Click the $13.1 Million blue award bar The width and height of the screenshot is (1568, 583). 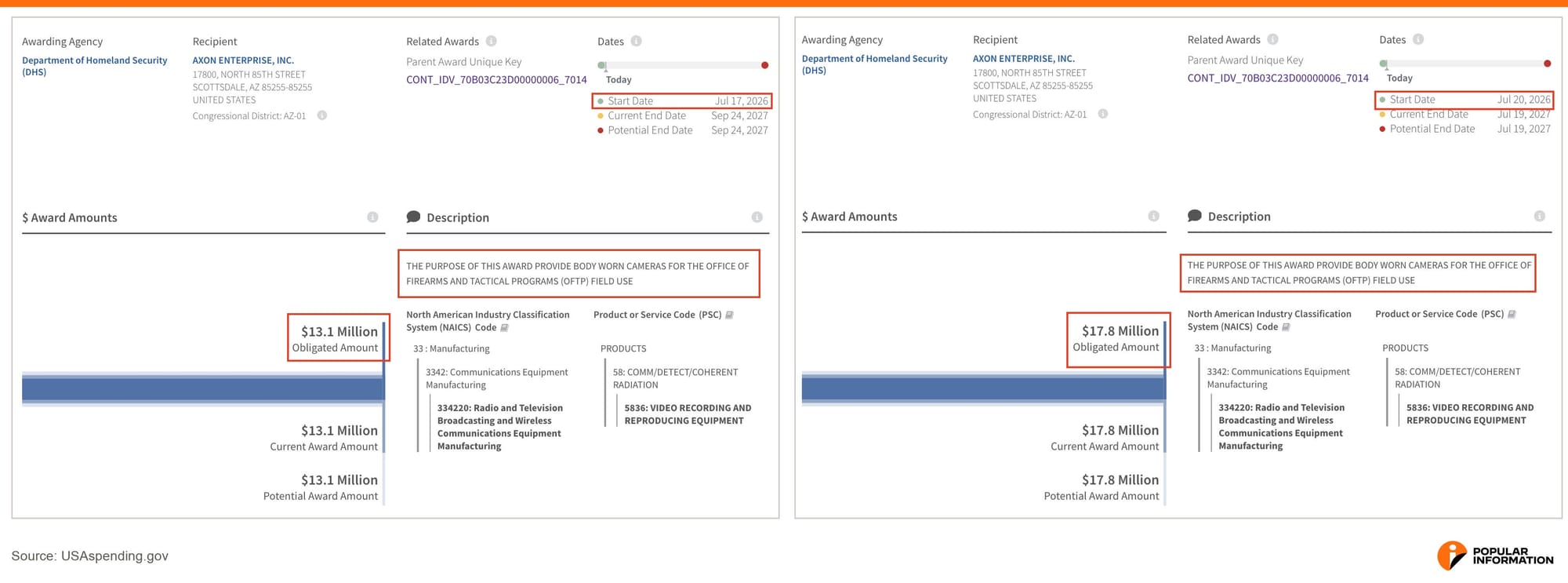202,388
